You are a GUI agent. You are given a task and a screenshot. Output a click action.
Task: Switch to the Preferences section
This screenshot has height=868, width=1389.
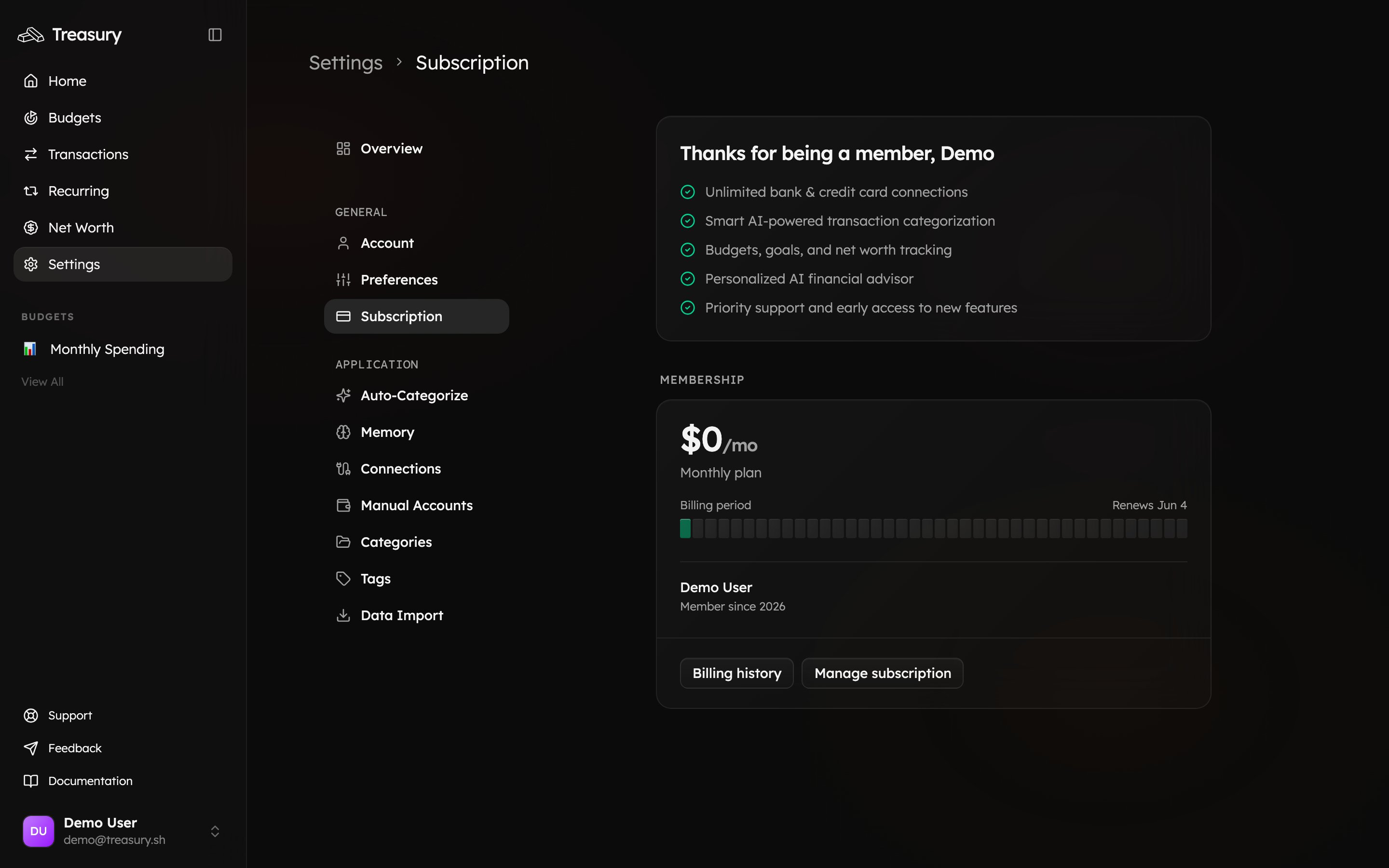pyautogui.click(x=417, y=280)
